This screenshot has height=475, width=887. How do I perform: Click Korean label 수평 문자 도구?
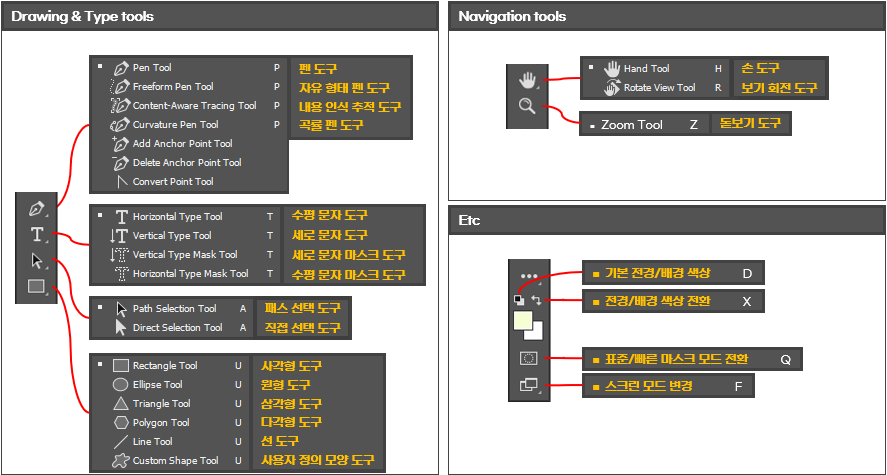330,215
